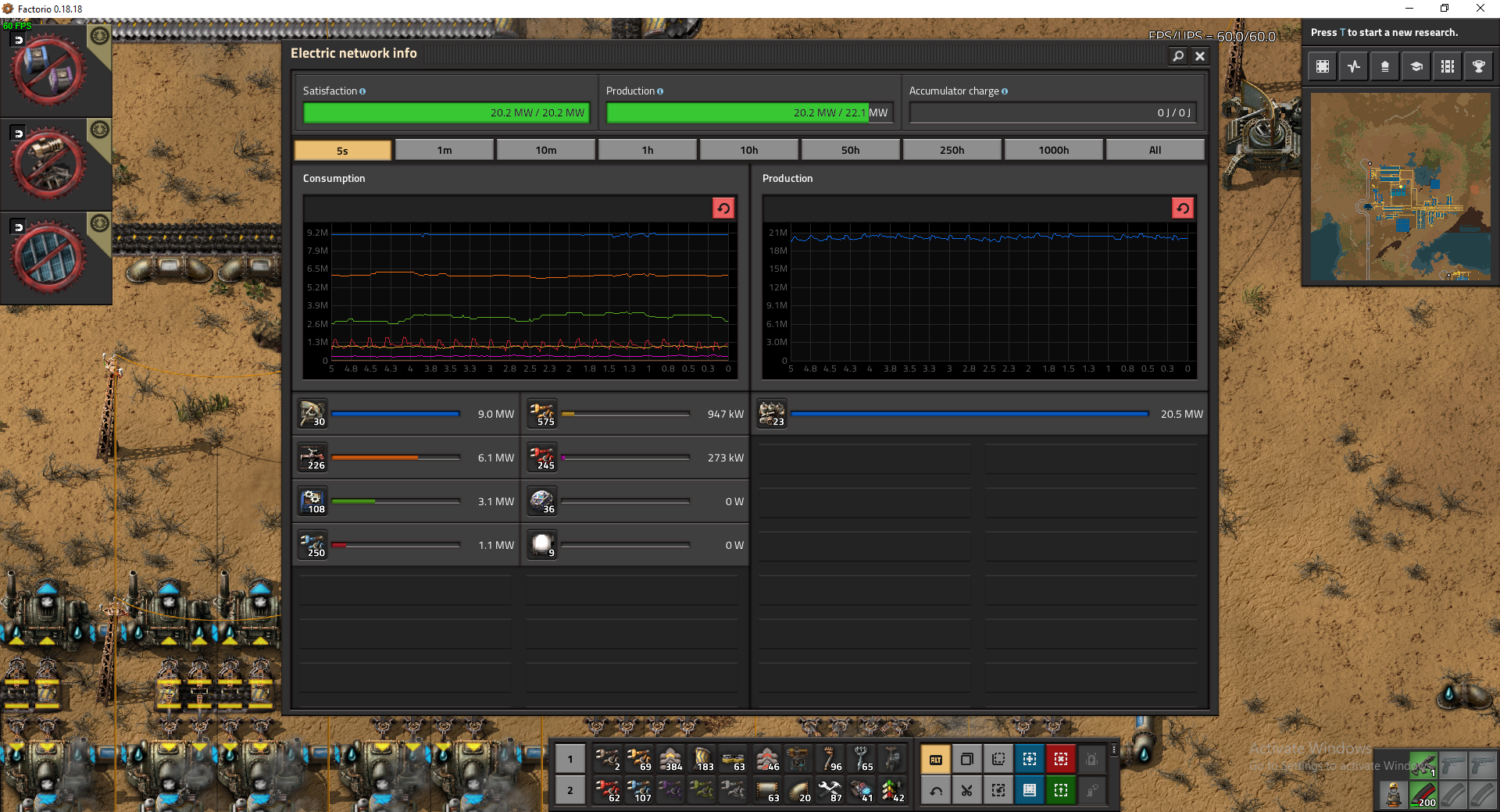Select the red deconstruction planner shortcut
The image size is (1500, 812).
point(1061,759)
